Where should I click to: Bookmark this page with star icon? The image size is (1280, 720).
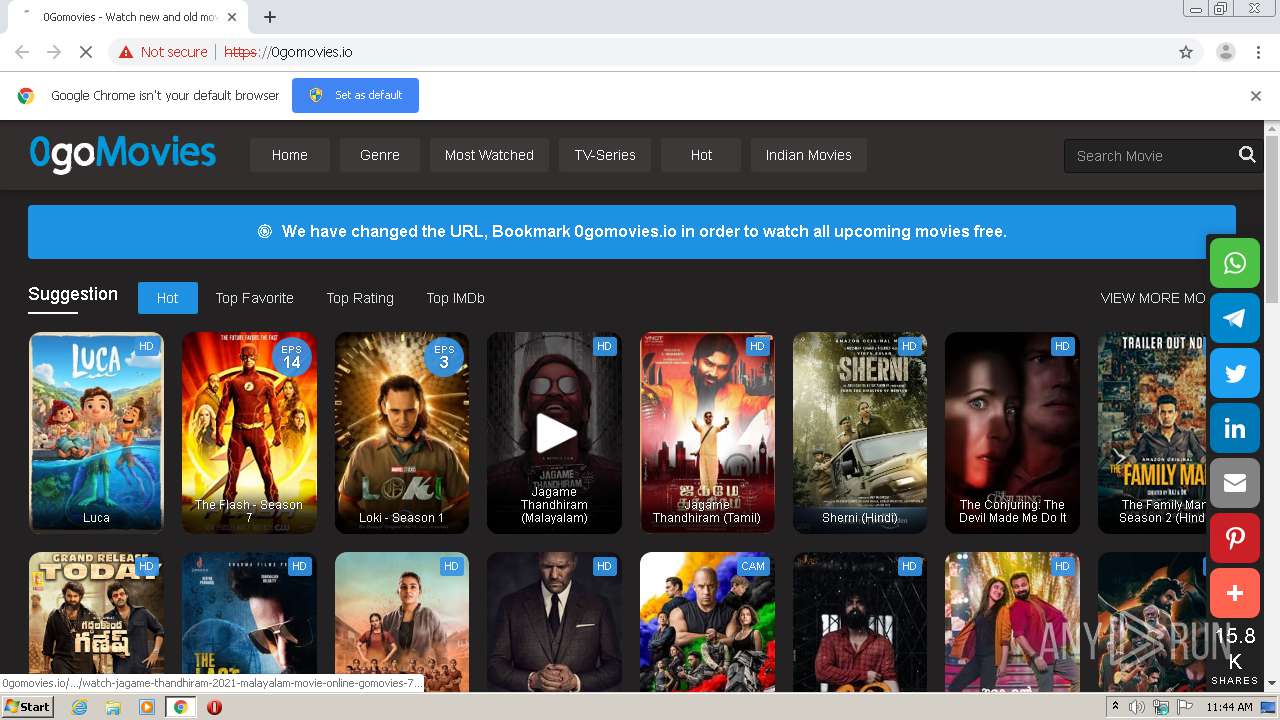click(x=1186, y=52)
